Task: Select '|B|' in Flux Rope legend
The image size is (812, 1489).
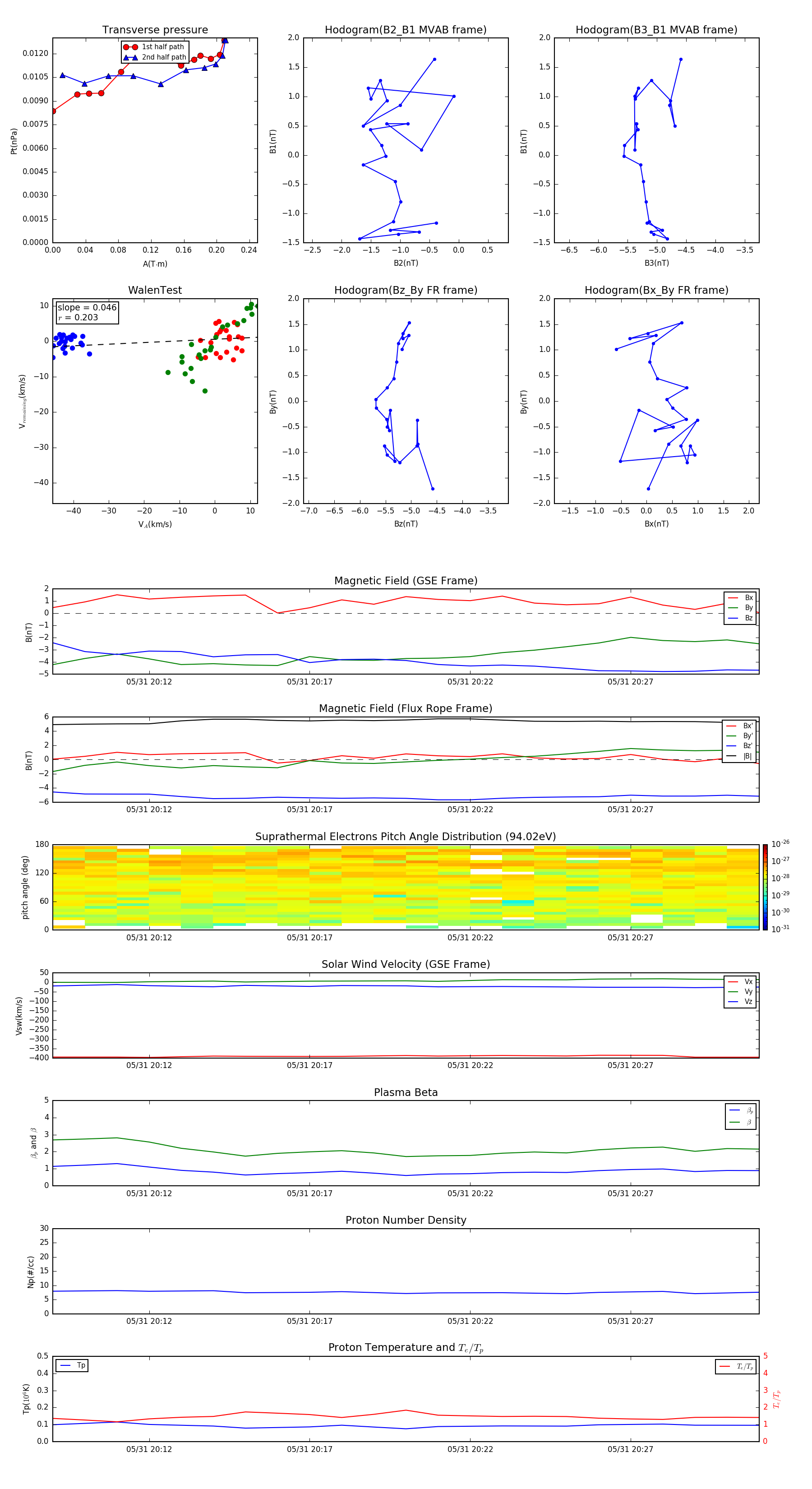Action: (740, 757)
